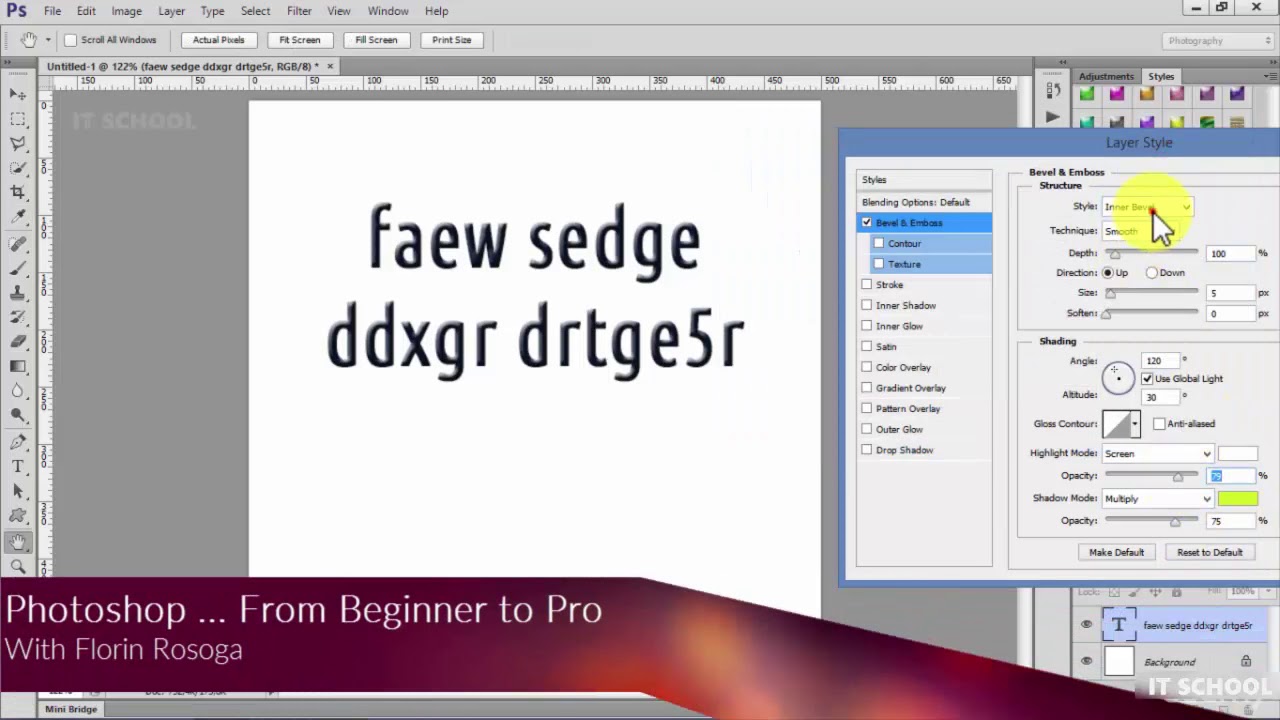
Task: Enable Scroll All Windows checkbox
Action: pos(70,40)
